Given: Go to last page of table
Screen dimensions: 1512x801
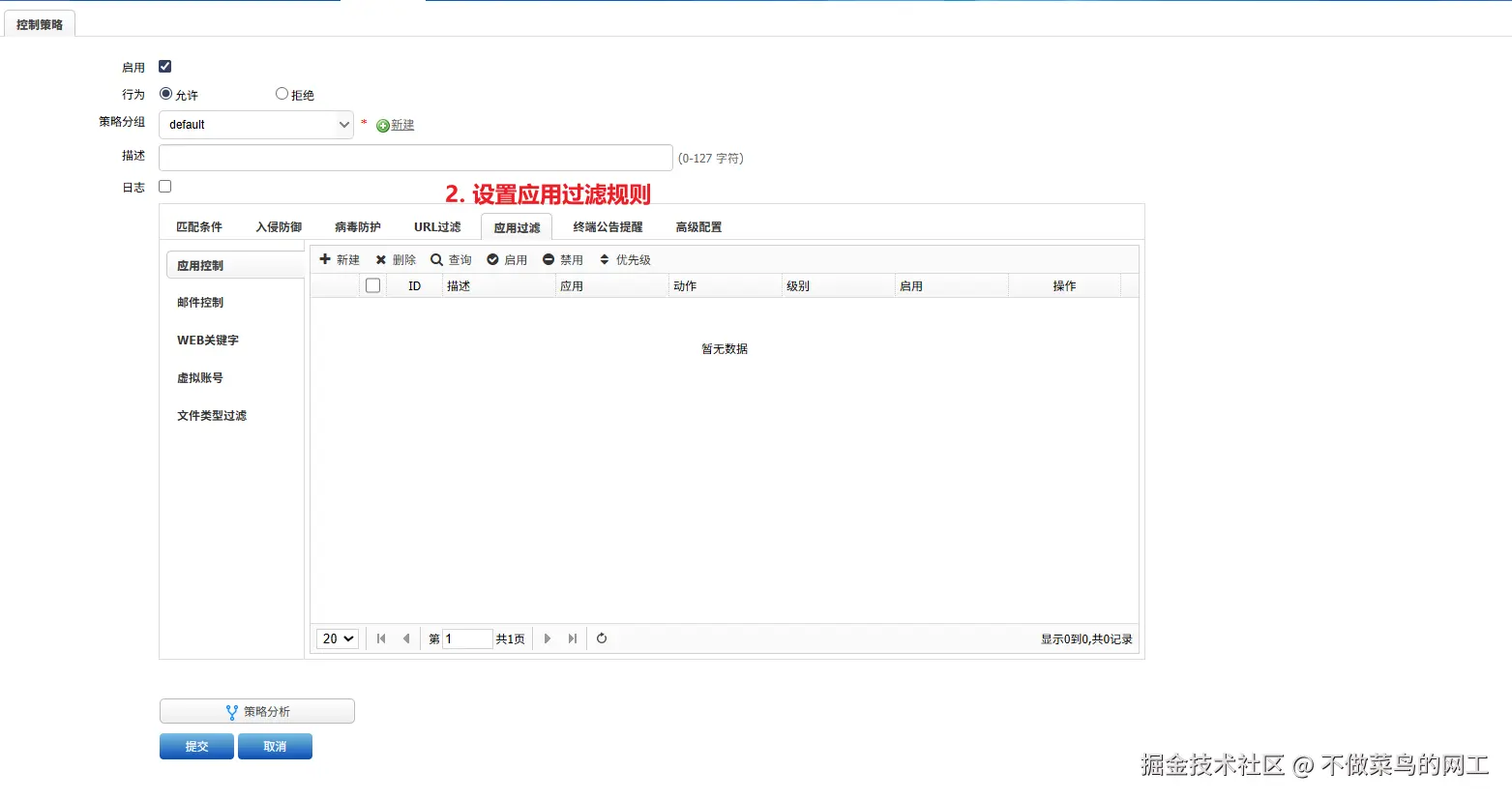Looking at the screenshot, I should point(573,638).
